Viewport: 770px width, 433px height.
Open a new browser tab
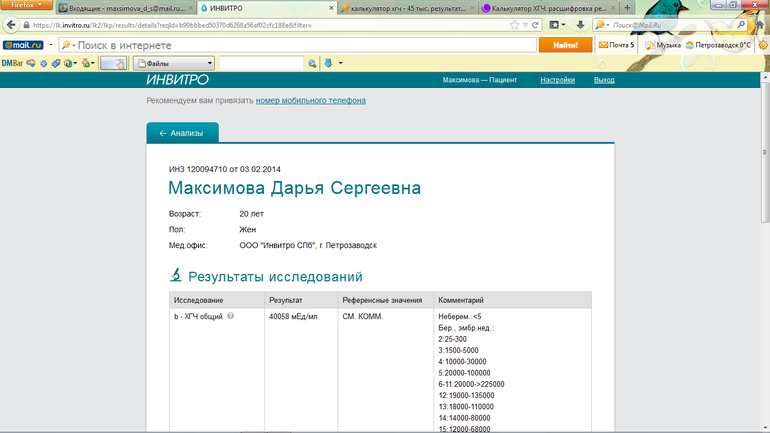tap(627, 8)
